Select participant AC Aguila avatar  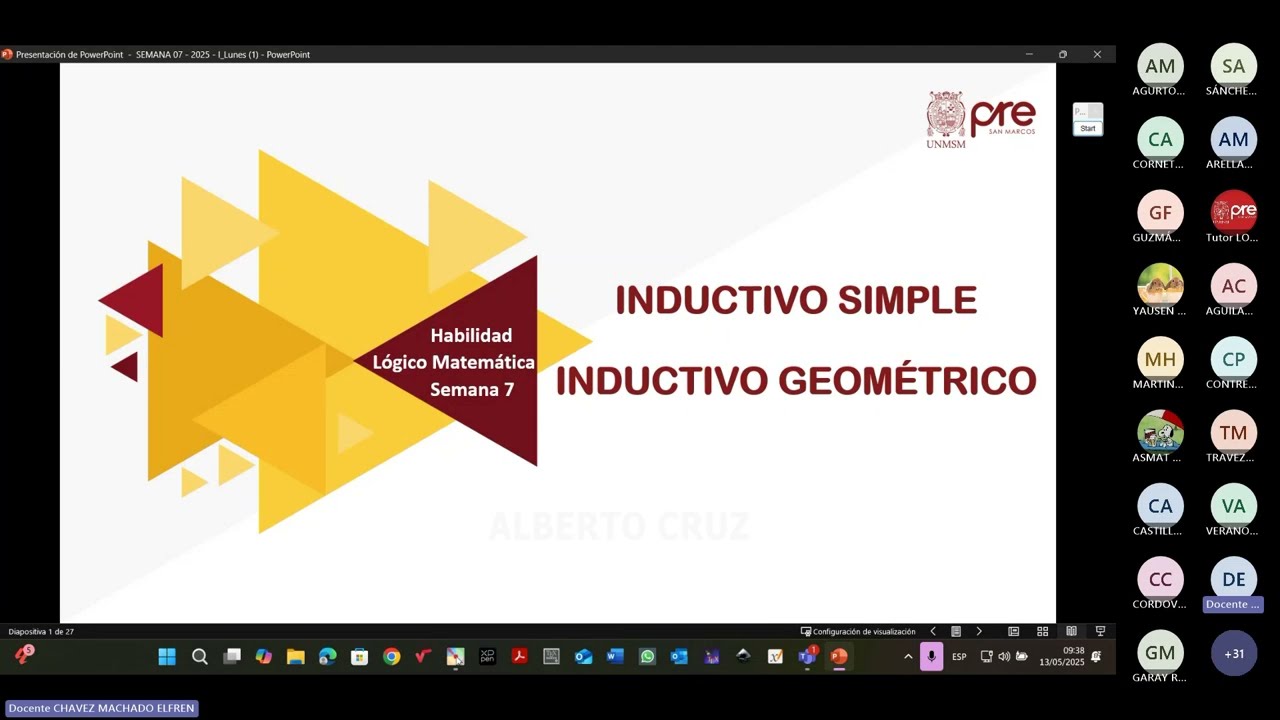1233,286
